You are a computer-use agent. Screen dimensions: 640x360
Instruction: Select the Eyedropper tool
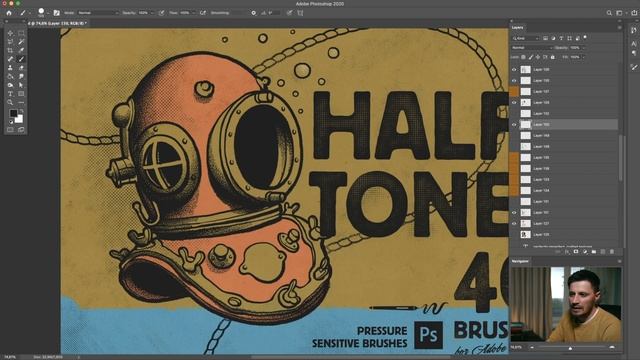[x=21, y=51]
